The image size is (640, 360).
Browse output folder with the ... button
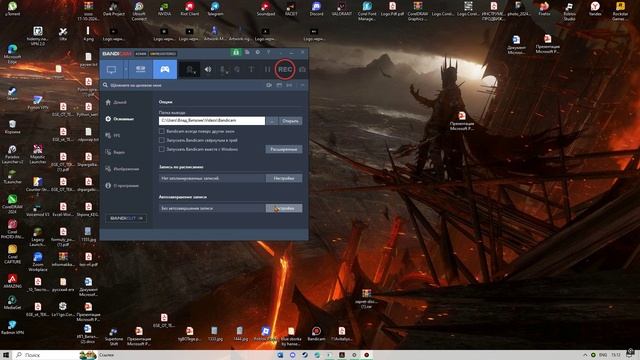[272, 121]
